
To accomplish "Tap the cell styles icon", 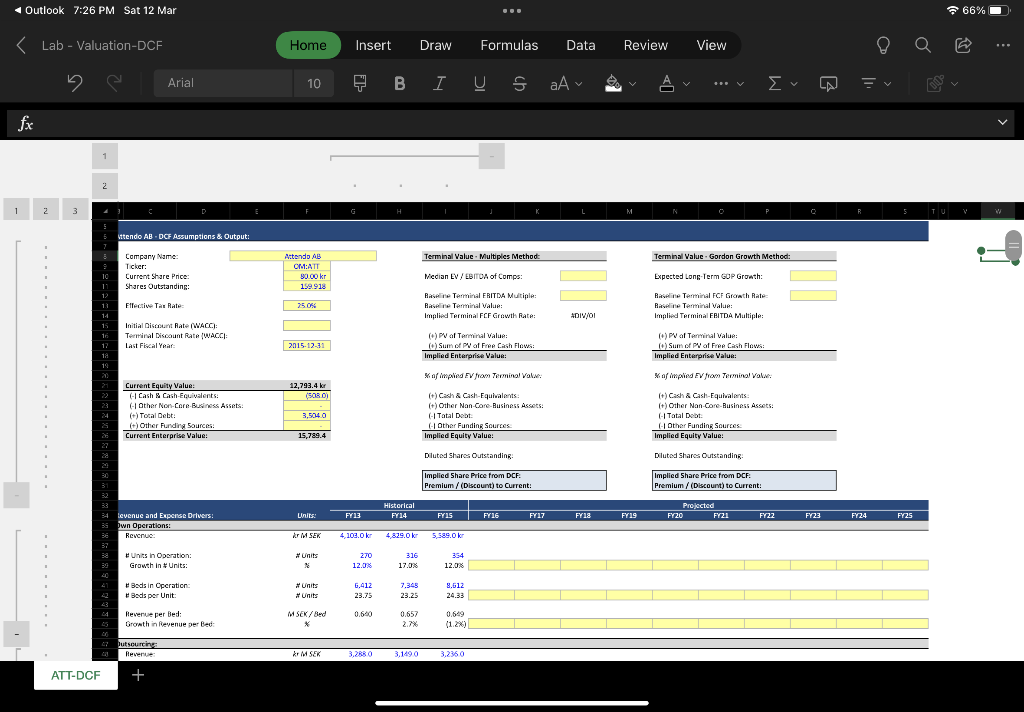I will tap(935, 83).
